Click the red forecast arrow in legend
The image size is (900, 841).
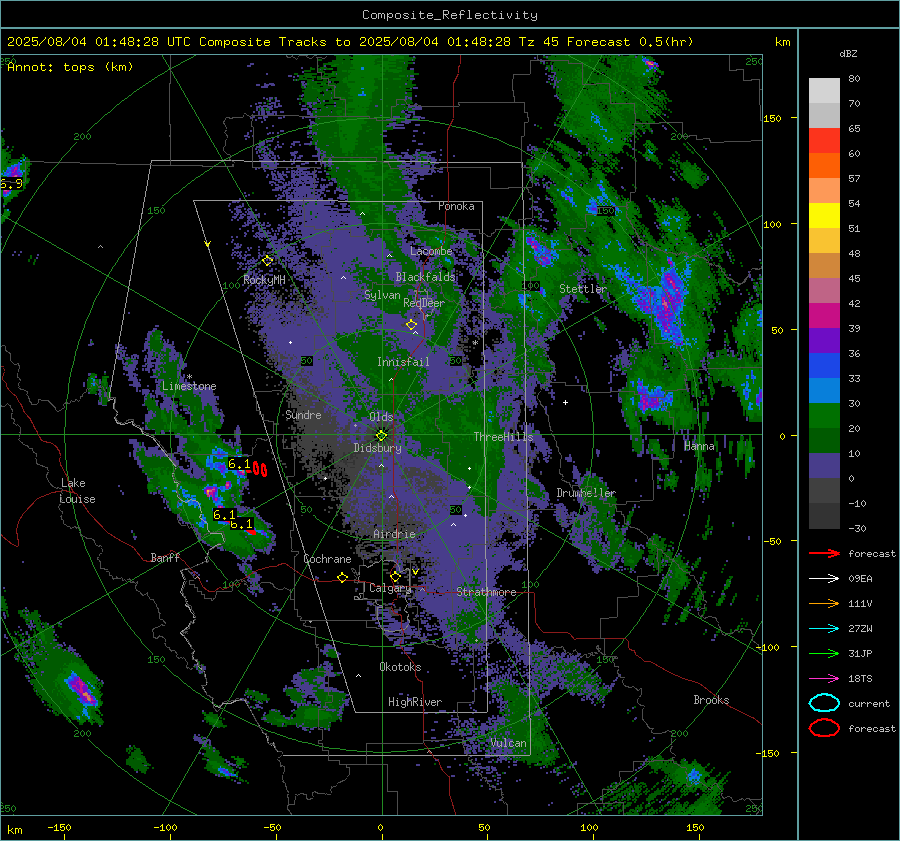824,553
